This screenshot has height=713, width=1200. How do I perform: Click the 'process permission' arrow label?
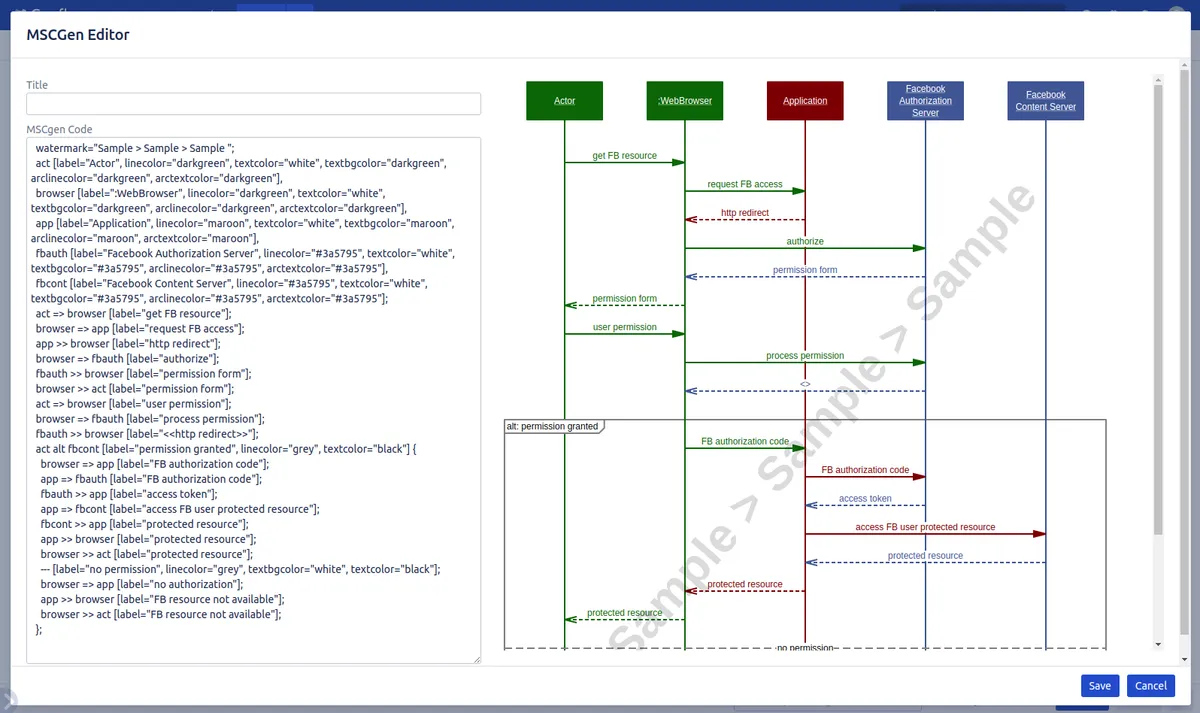click(805, 355)
